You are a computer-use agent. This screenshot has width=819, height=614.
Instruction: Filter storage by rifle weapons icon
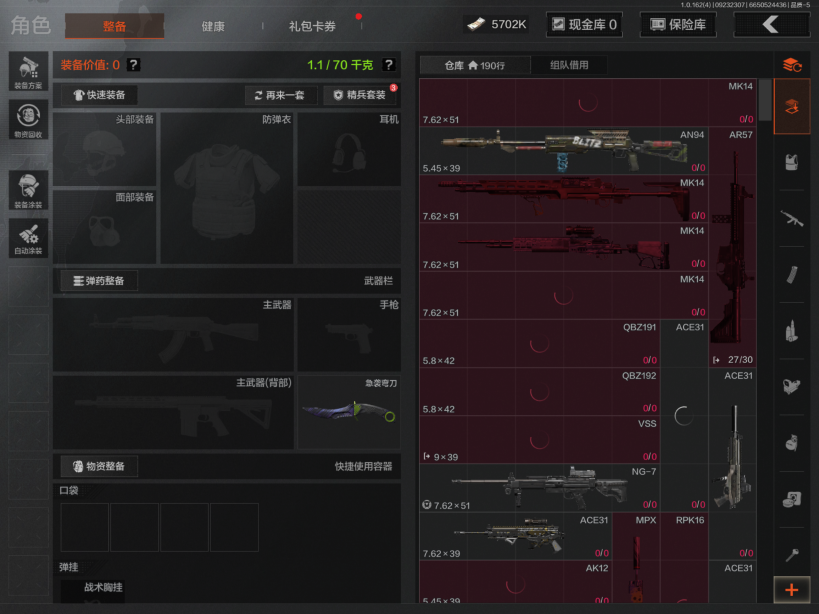[791, 218]
